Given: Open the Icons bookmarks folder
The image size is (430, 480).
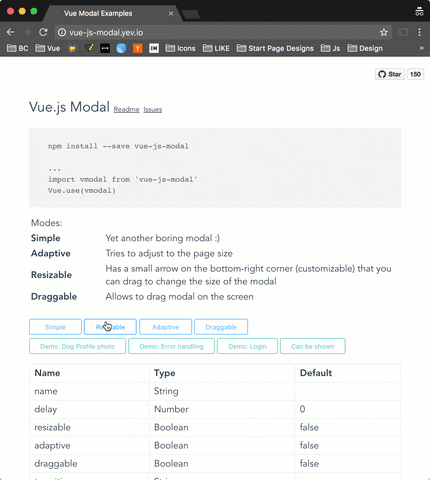Looking at the screenshot, I should coord(180,48).
